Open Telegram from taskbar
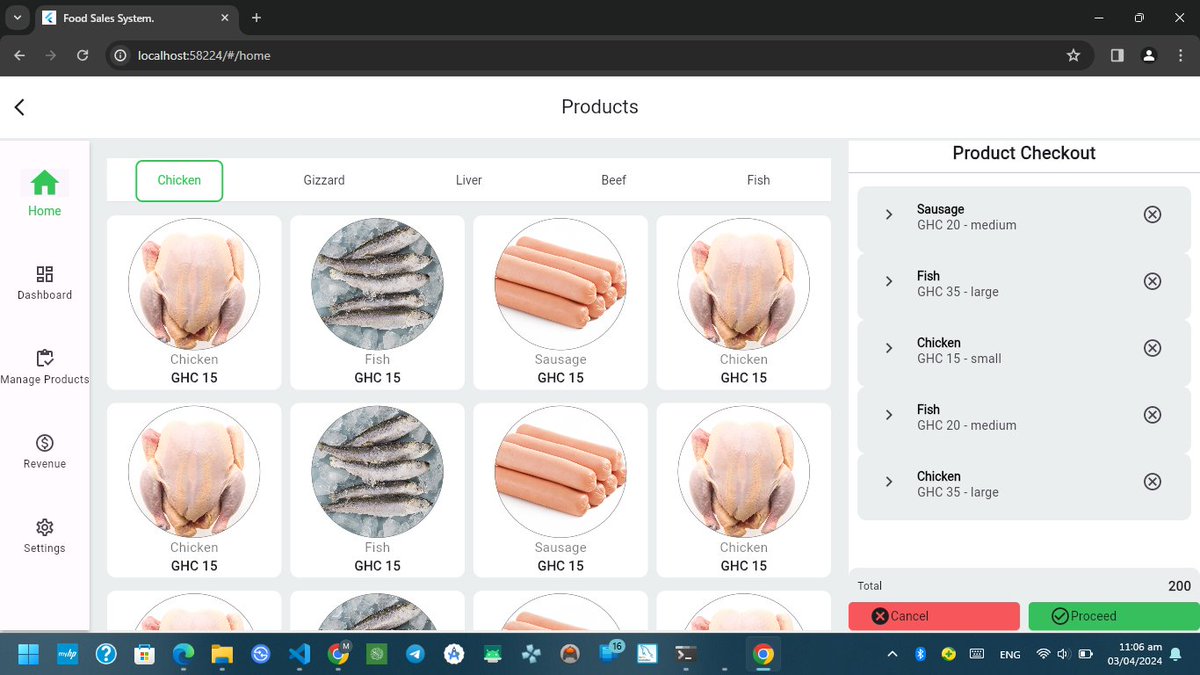1200x675 pixels. click(415, 655)
